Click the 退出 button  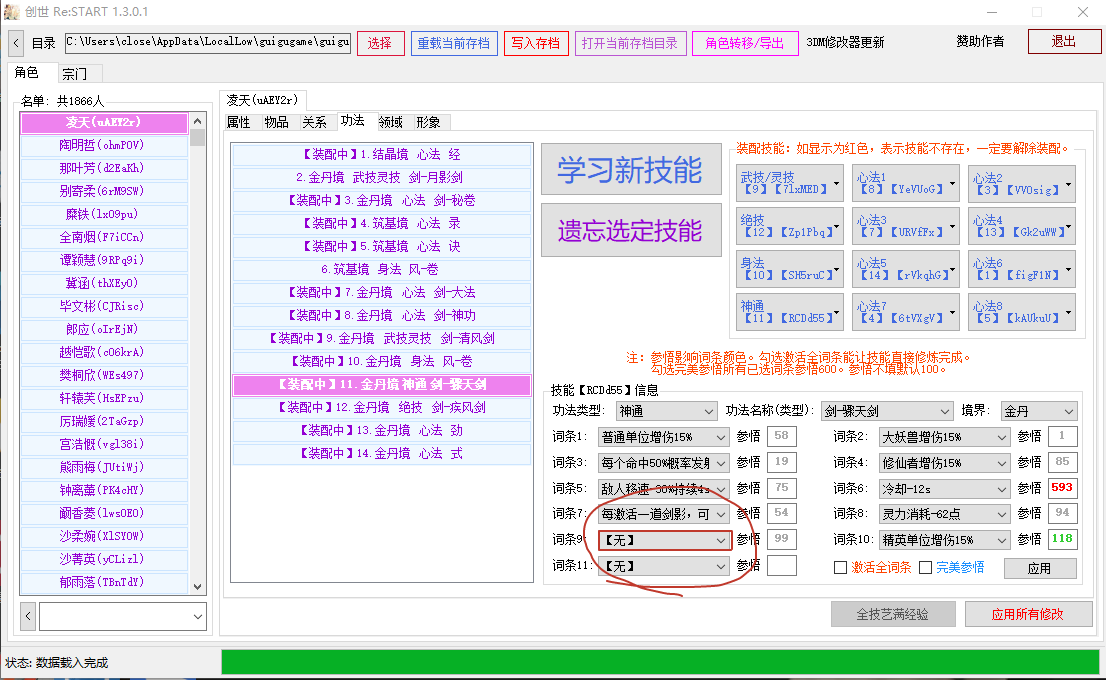tap(1064, 42)
